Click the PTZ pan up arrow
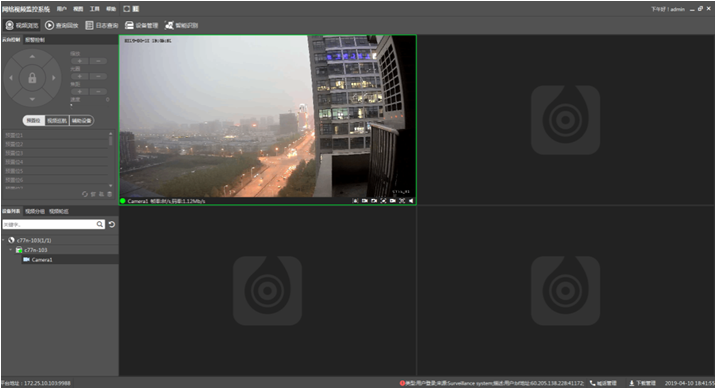This screenshot has height=389, width=716. click(32, 57)
